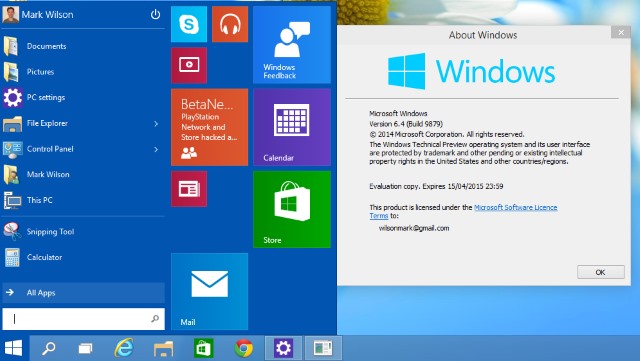Open the BetaNews live tile
The height and width of the screenshot is (361, 640).
(x=209, y=127)
